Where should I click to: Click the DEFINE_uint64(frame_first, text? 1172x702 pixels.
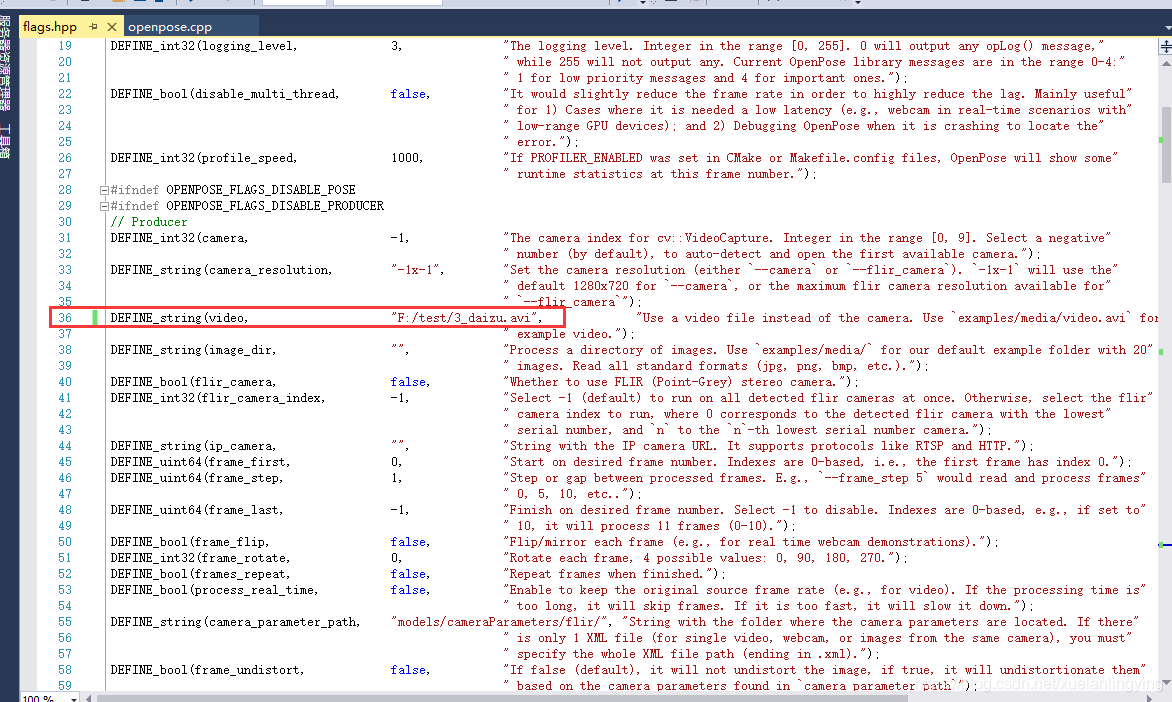pyautogui.click(x=200, y=462)
